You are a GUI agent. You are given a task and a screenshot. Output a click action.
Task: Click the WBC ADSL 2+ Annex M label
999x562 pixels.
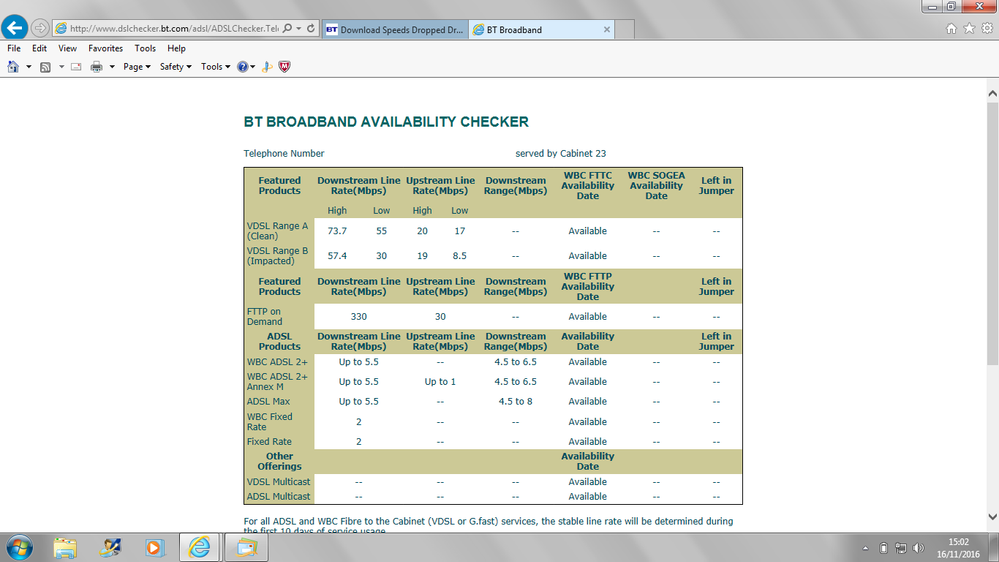(x=277, y=382)
